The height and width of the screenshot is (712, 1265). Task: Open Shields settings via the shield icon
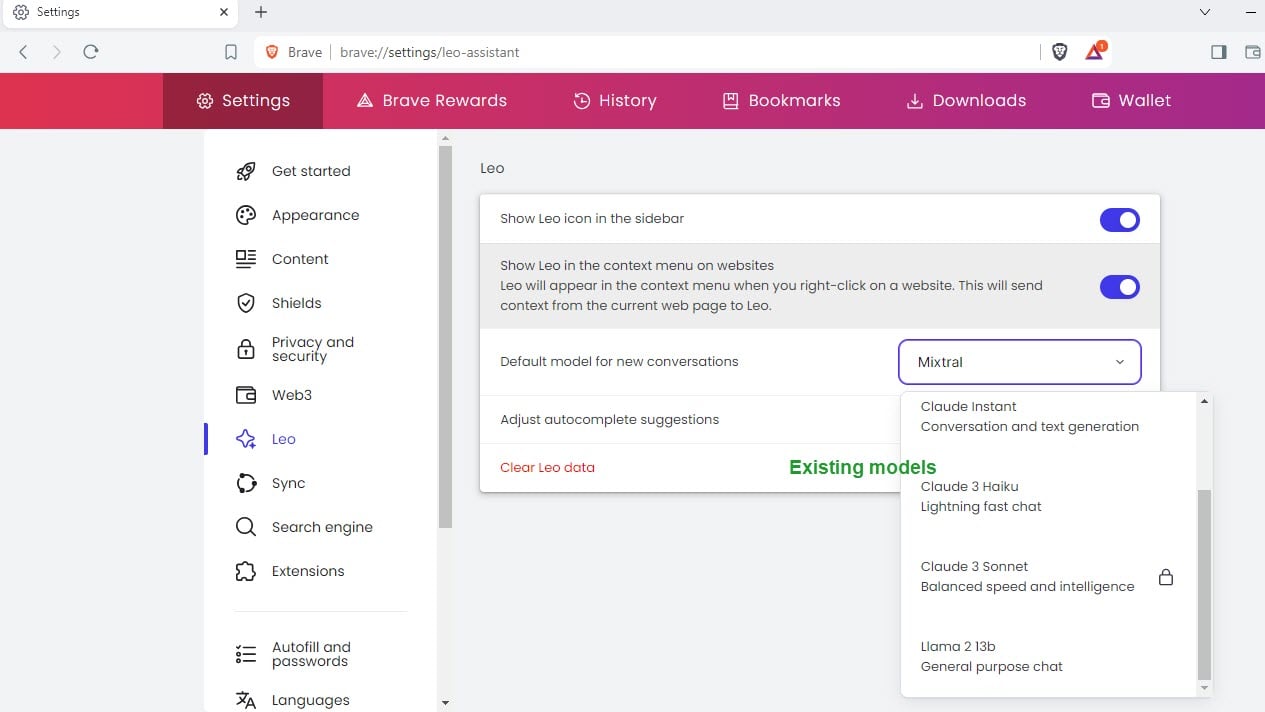pyautogui.click(x=246, y=303)
